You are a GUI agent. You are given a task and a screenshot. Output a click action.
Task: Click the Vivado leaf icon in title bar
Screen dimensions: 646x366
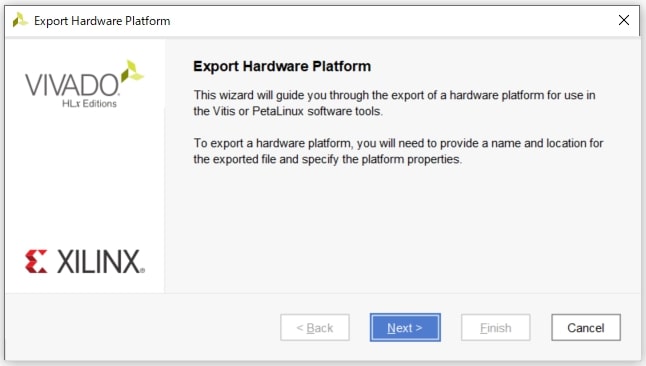(x=19, y=20)
